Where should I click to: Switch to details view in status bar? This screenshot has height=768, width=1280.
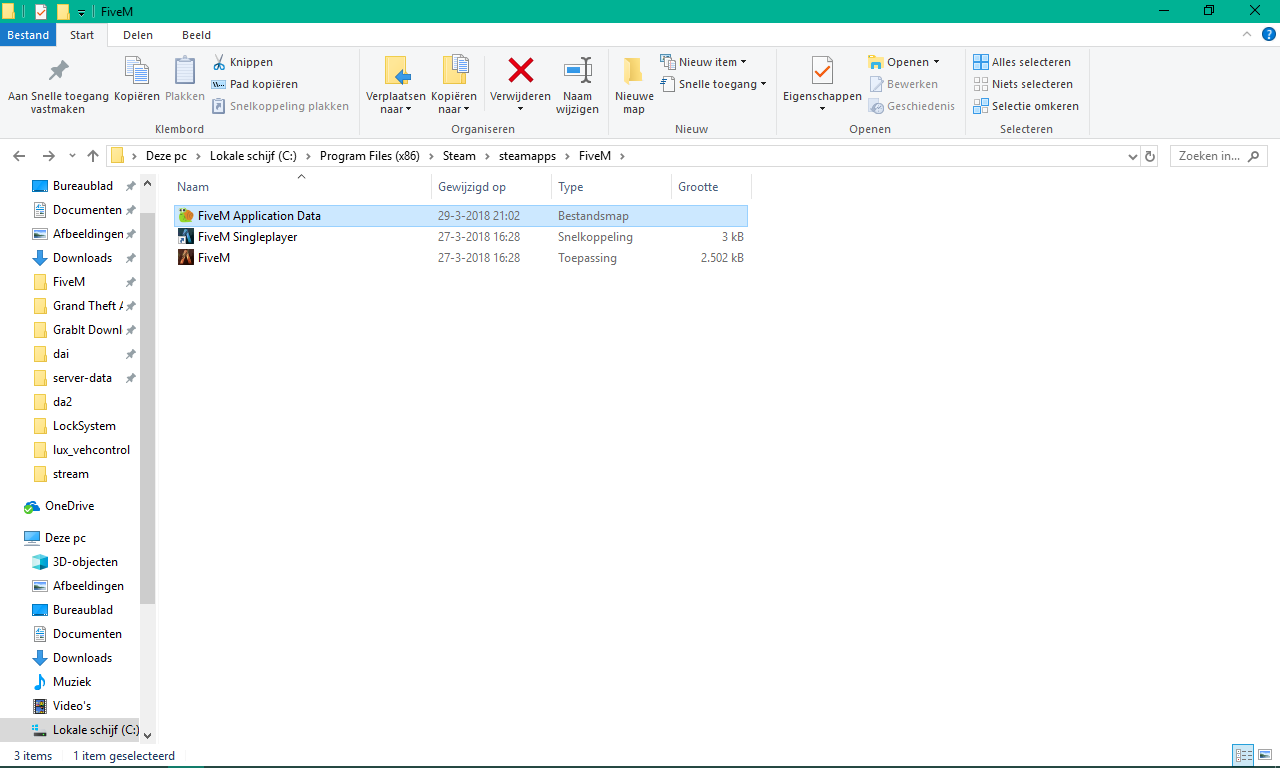click(x=1243, y=756)
